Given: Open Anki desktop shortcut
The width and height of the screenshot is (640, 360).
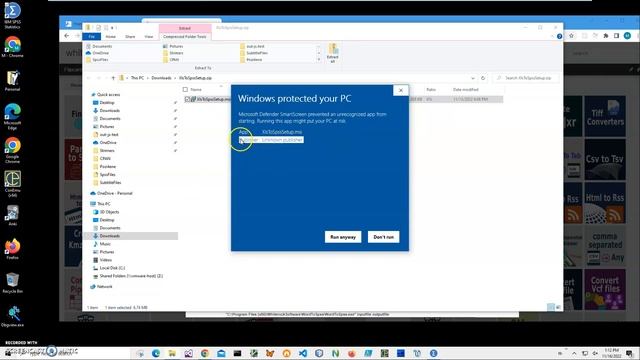Looking at the screenshot, I should pos(12,216).
